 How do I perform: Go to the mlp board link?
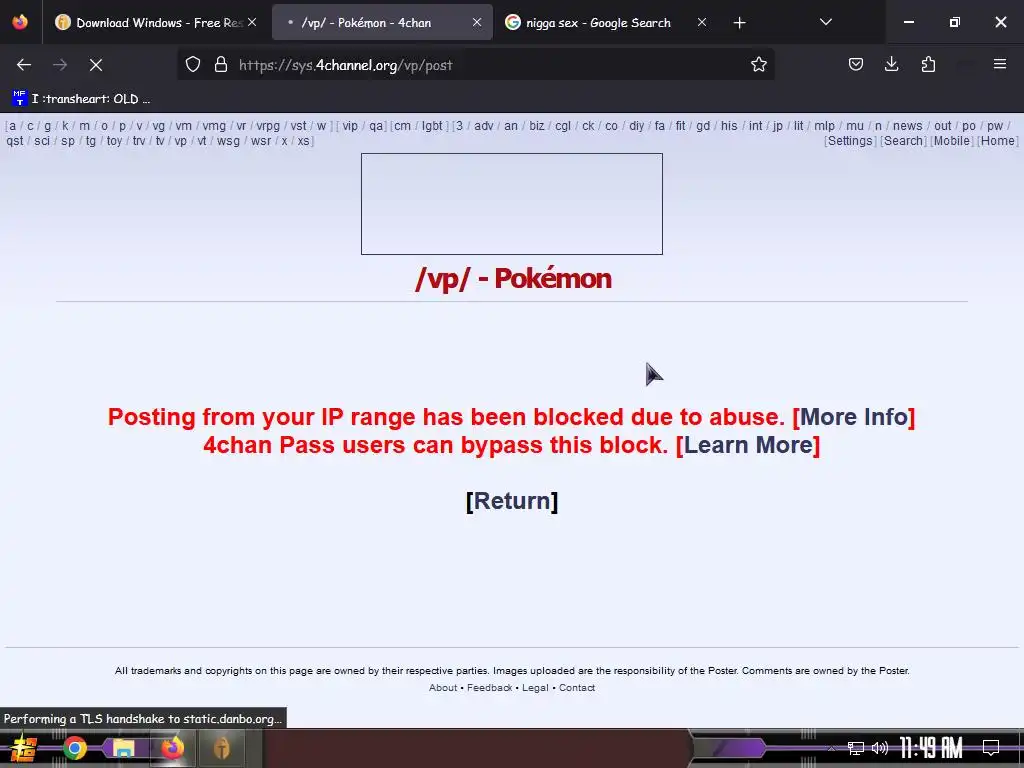tap(824, 126)
